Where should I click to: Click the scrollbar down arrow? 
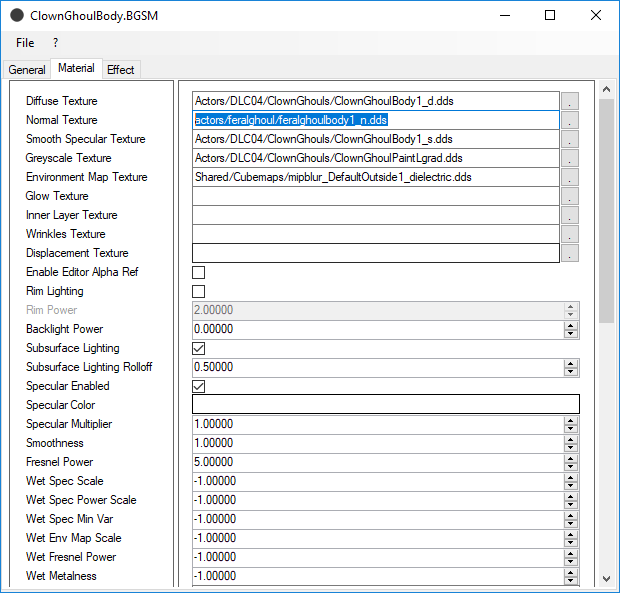point(606,578)
